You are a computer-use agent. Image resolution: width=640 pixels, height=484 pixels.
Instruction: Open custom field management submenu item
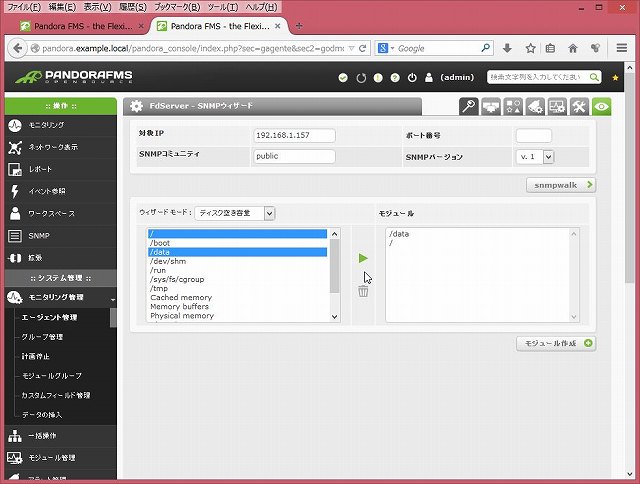[56, 395]
